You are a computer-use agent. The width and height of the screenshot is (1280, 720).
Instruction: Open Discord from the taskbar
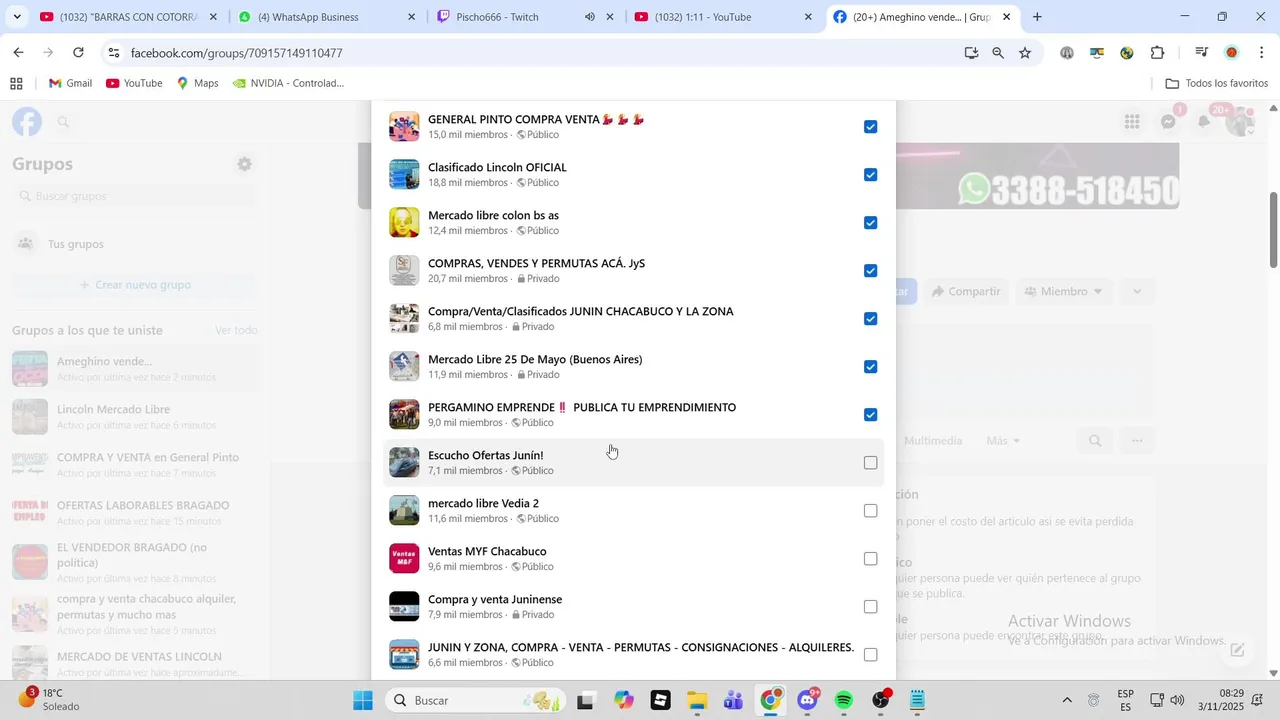click(807, 700)
